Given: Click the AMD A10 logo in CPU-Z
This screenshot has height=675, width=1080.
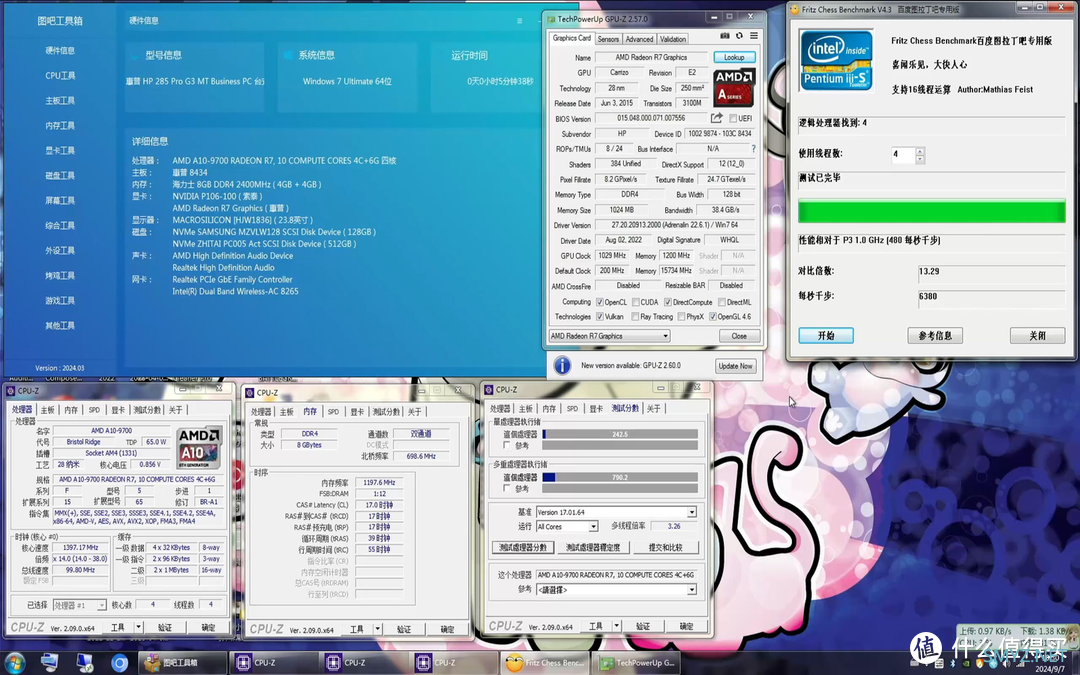Looking at the screenshot, I should tap(199, 448).
